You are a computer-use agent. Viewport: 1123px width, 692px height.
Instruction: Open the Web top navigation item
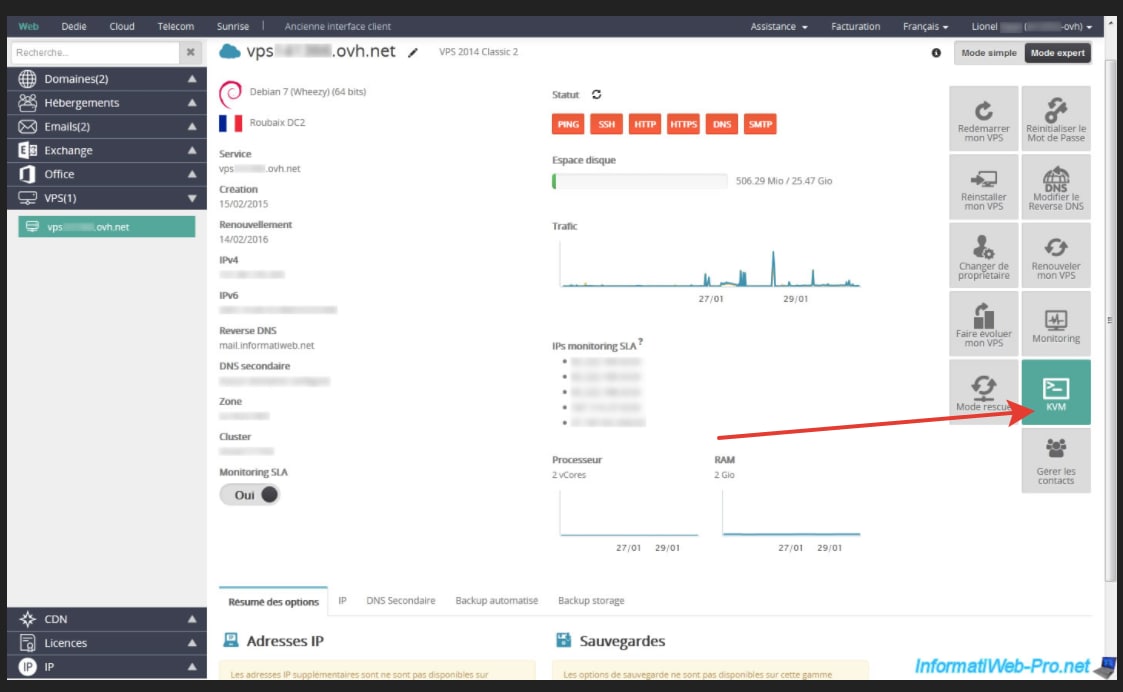[x=29, y=27]
